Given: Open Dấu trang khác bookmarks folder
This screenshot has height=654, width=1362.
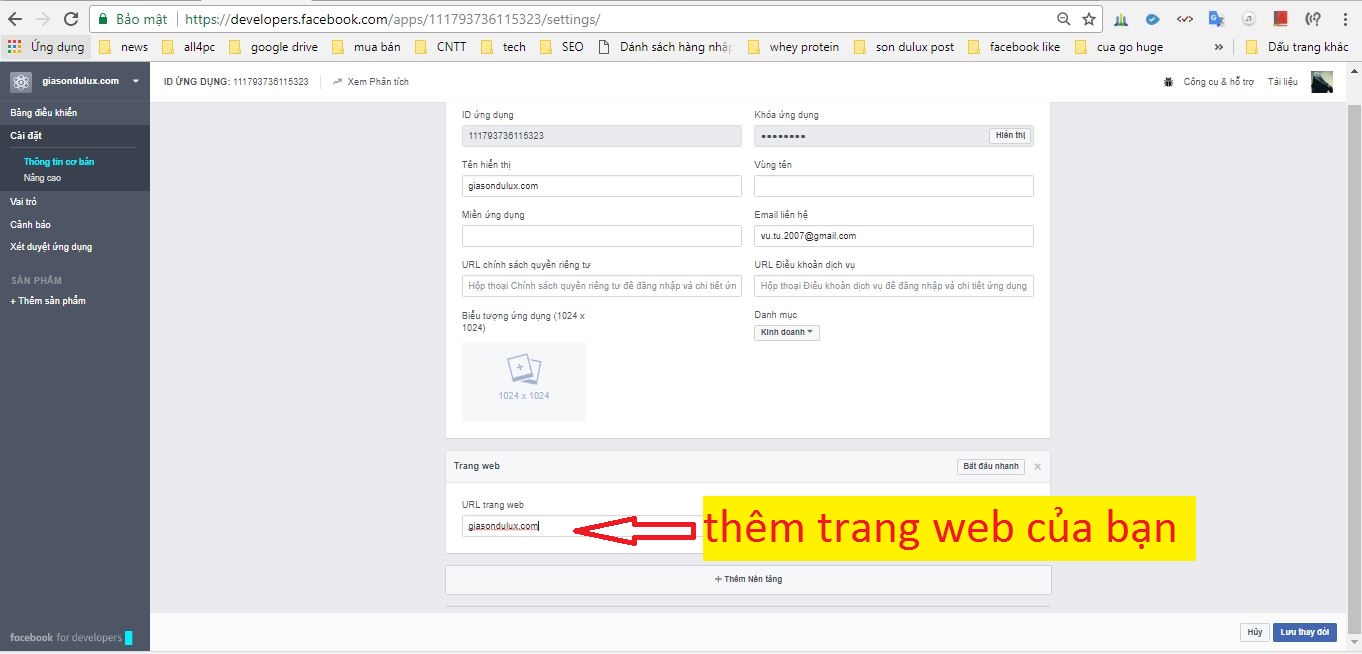Looking at the screenshot, I should [1296, 46].
